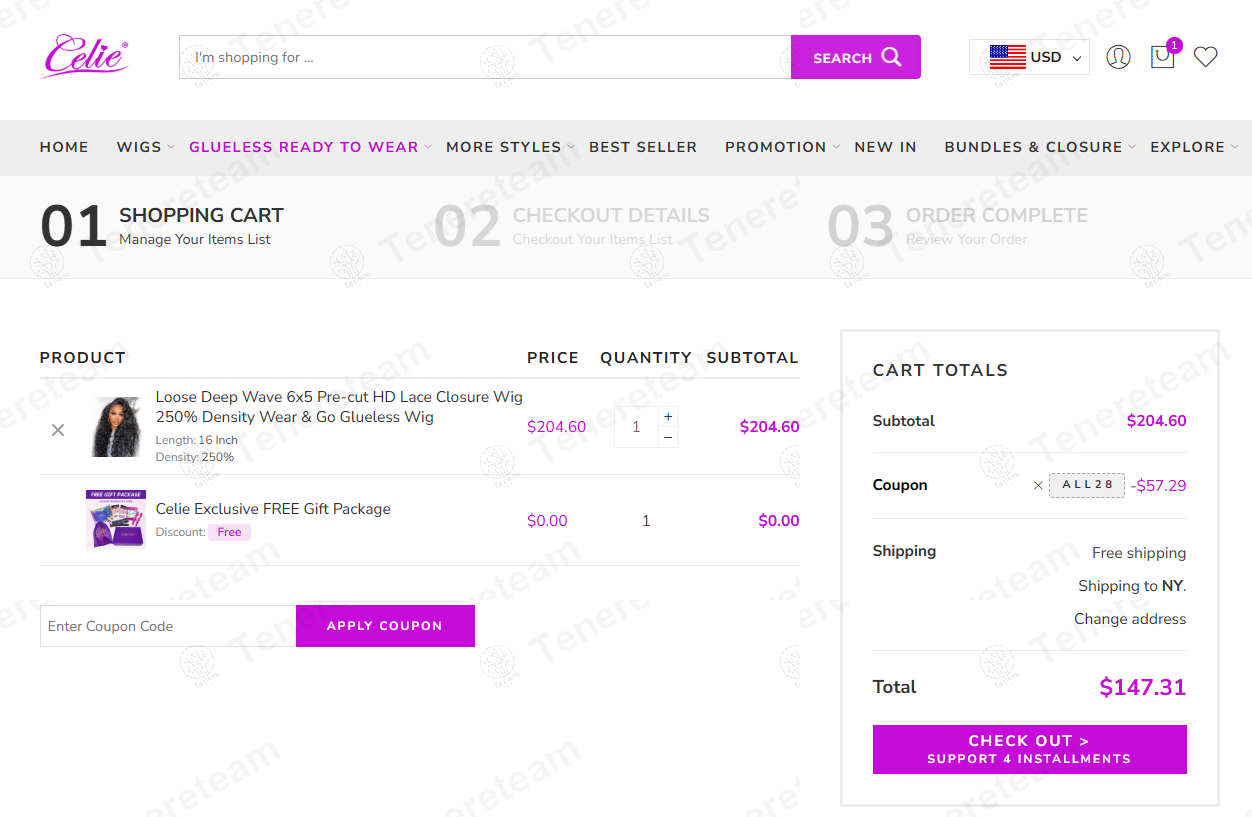Viewport: 1252px width, 817px height.
Task: Select step 01 SHOPPING CART
Action: pyautogui.click(x=162, y=226)
